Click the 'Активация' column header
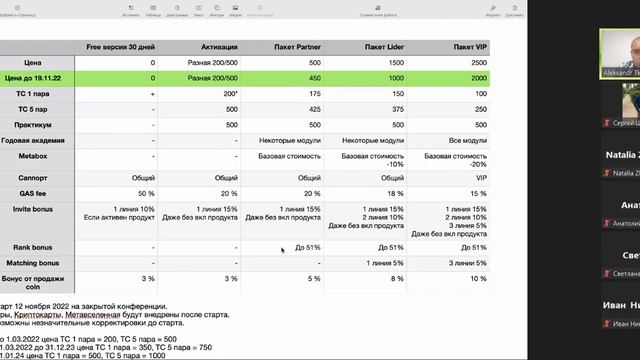 pyautogui.click(x=199, y=47)
